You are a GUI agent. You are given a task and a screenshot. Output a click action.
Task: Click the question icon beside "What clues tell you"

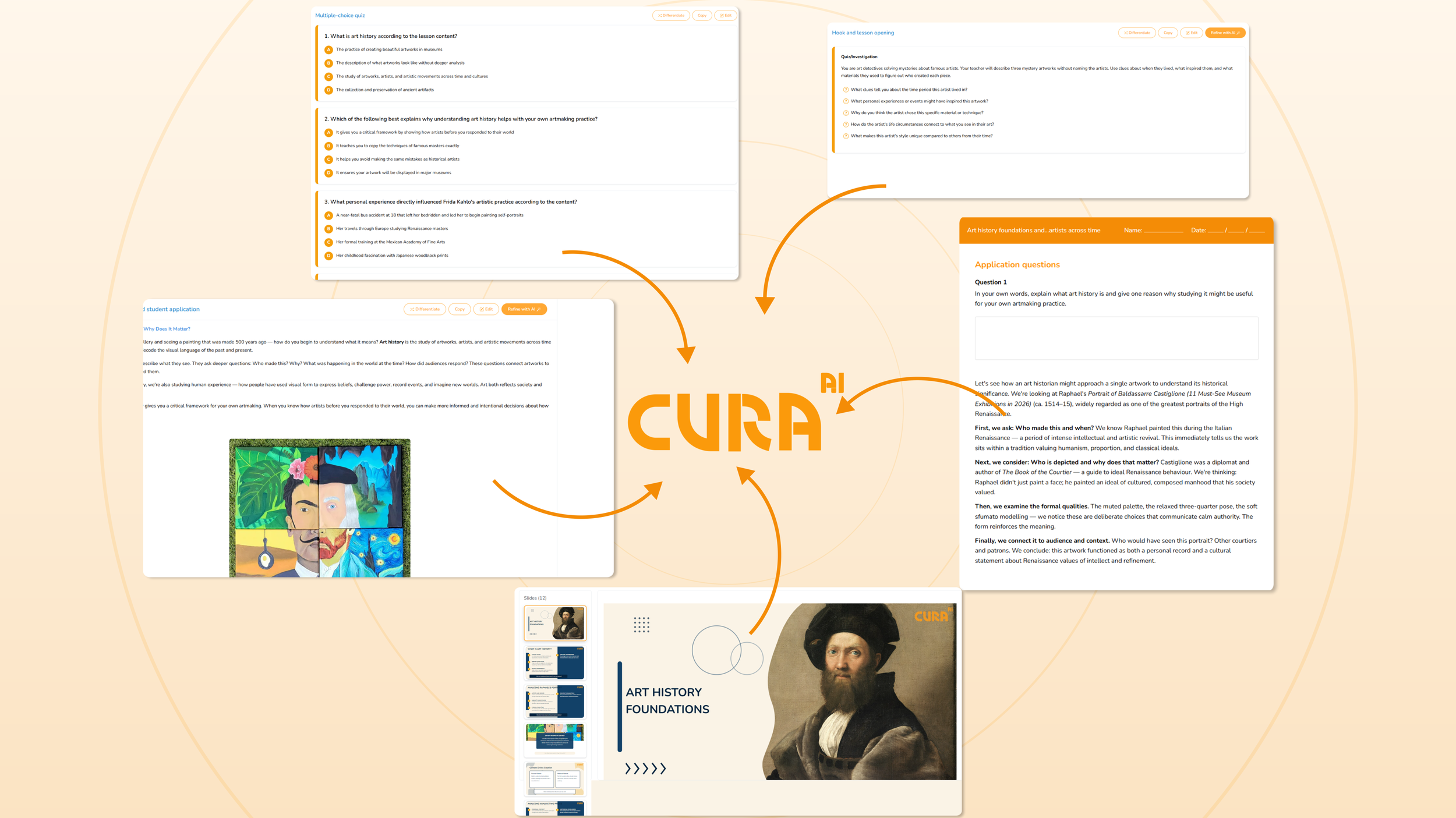click(x=846, y=90)
